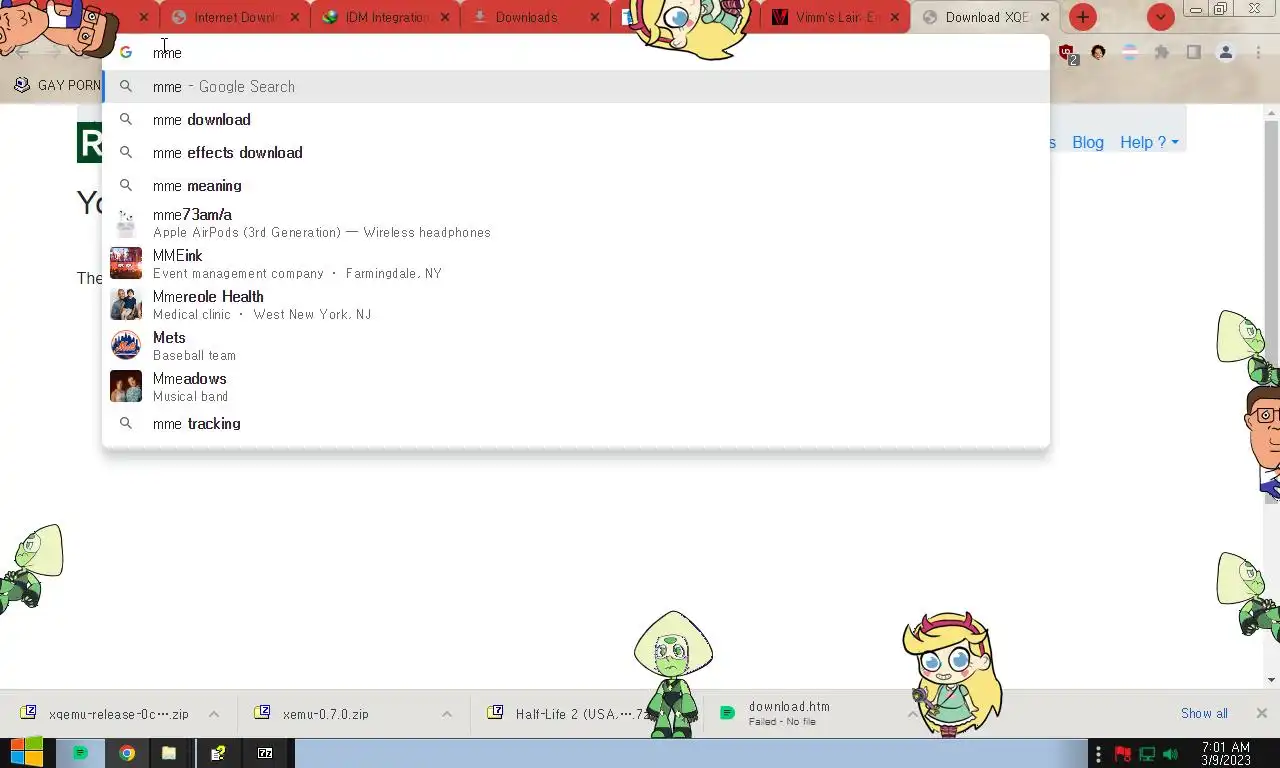The image size is (1280, 768).
Task: Select the 'mme73am/a' Apple AirPods suggestion
Action: 576,222
